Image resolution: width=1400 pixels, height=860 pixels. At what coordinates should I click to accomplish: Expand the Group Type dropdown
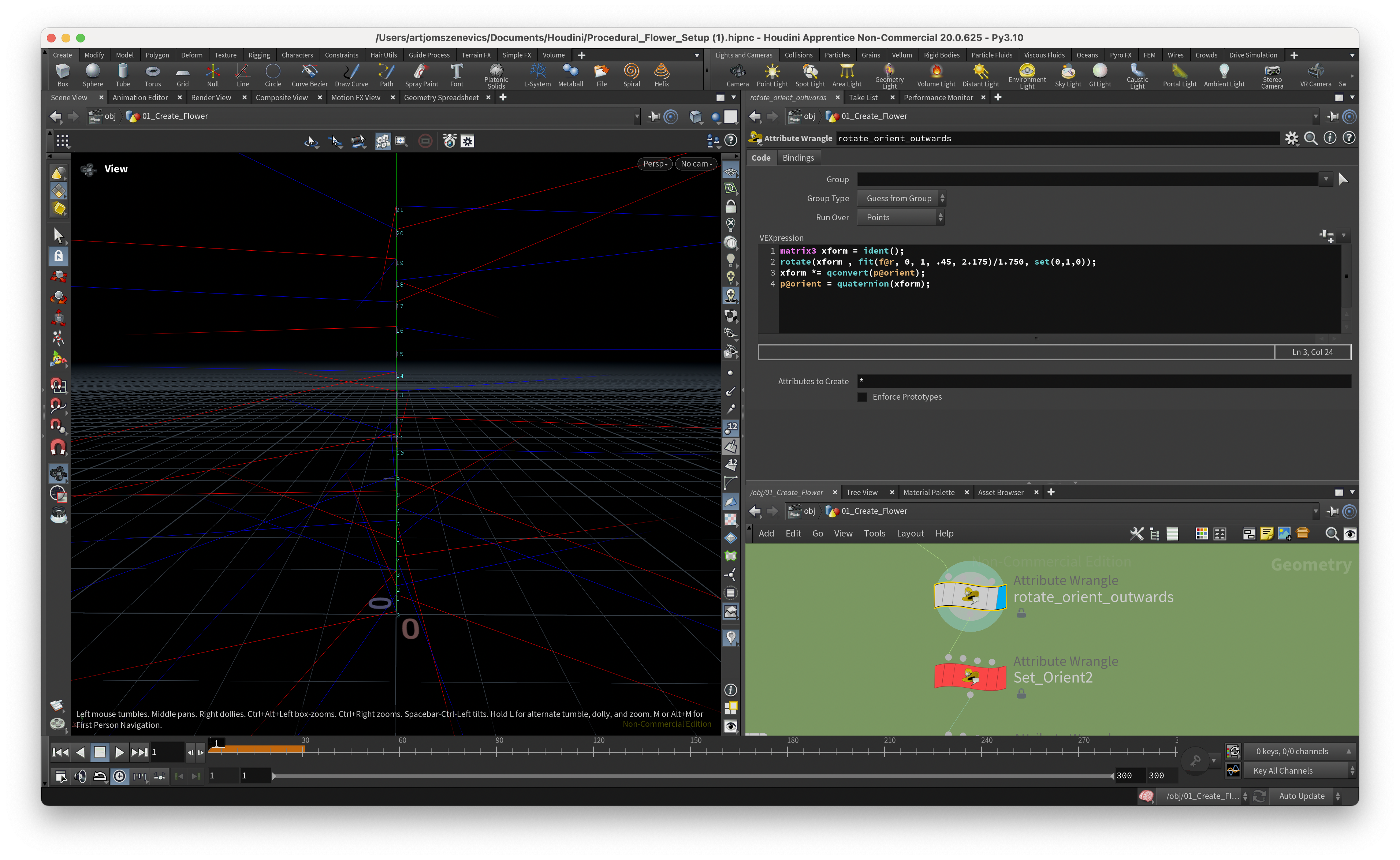click(x=901, y=198)
